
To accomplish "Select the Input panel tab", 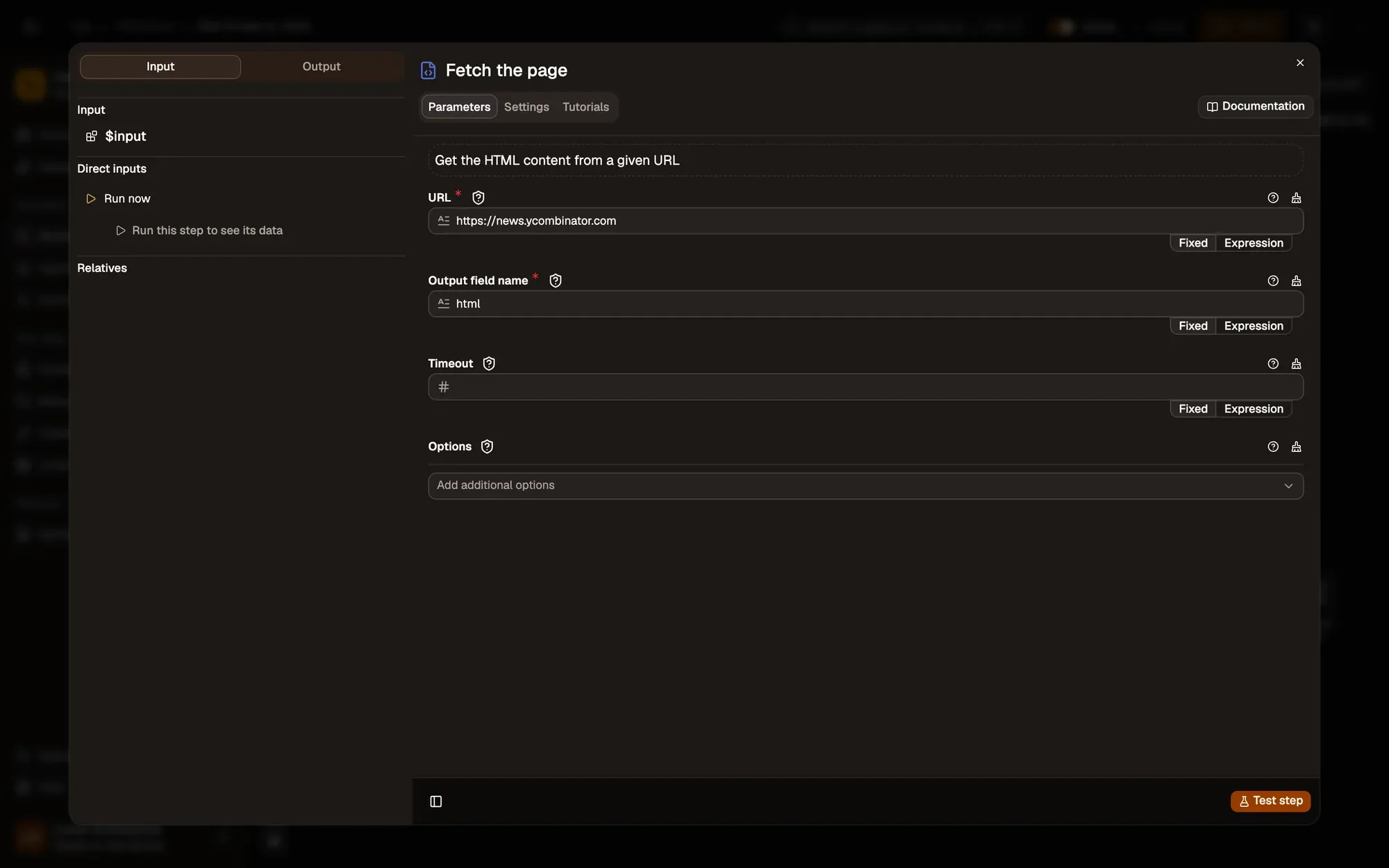I will [160, 67].
